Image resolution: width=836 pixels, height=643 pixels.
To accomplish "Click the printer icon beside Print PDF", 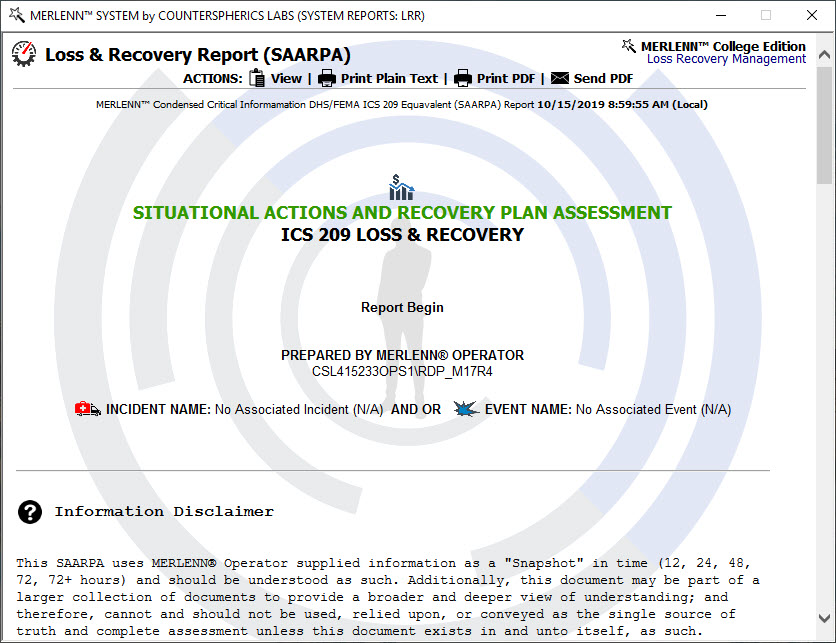I will pos(463,79).
